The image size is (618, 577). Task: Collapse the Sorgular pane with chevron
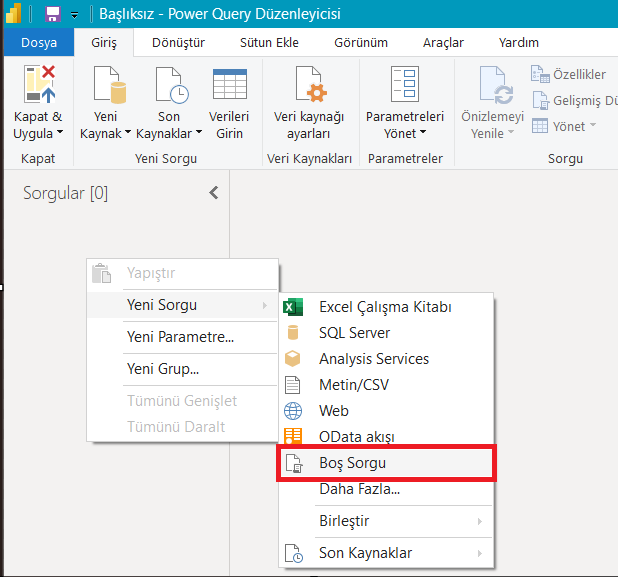click(x=213, y=193)
